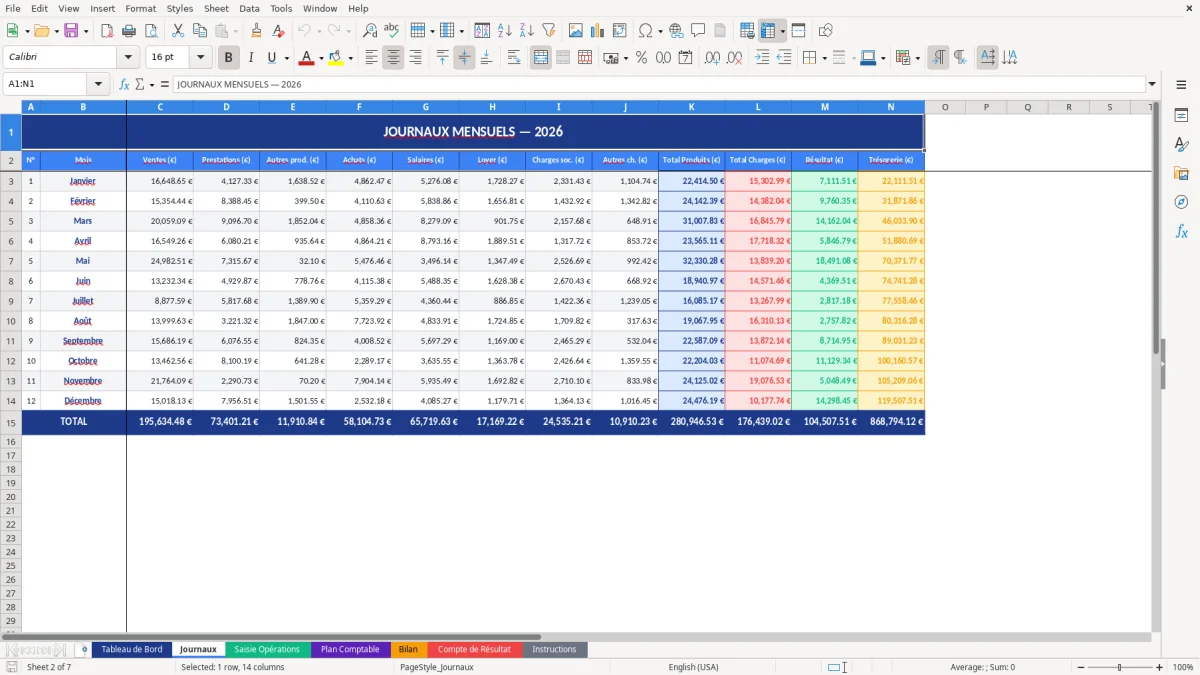Toggle Center Horizontally alignment
The image size is (1200, 675).
click(x=393, y=58)
